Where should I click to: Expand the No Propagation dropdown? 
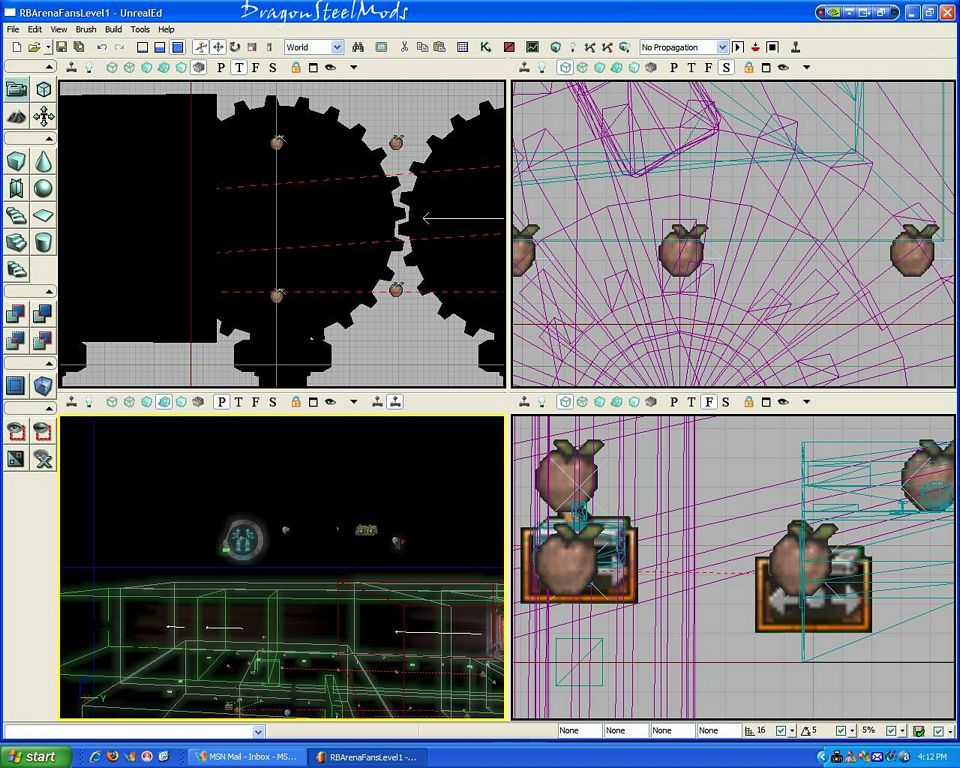(x=722, y=47)
